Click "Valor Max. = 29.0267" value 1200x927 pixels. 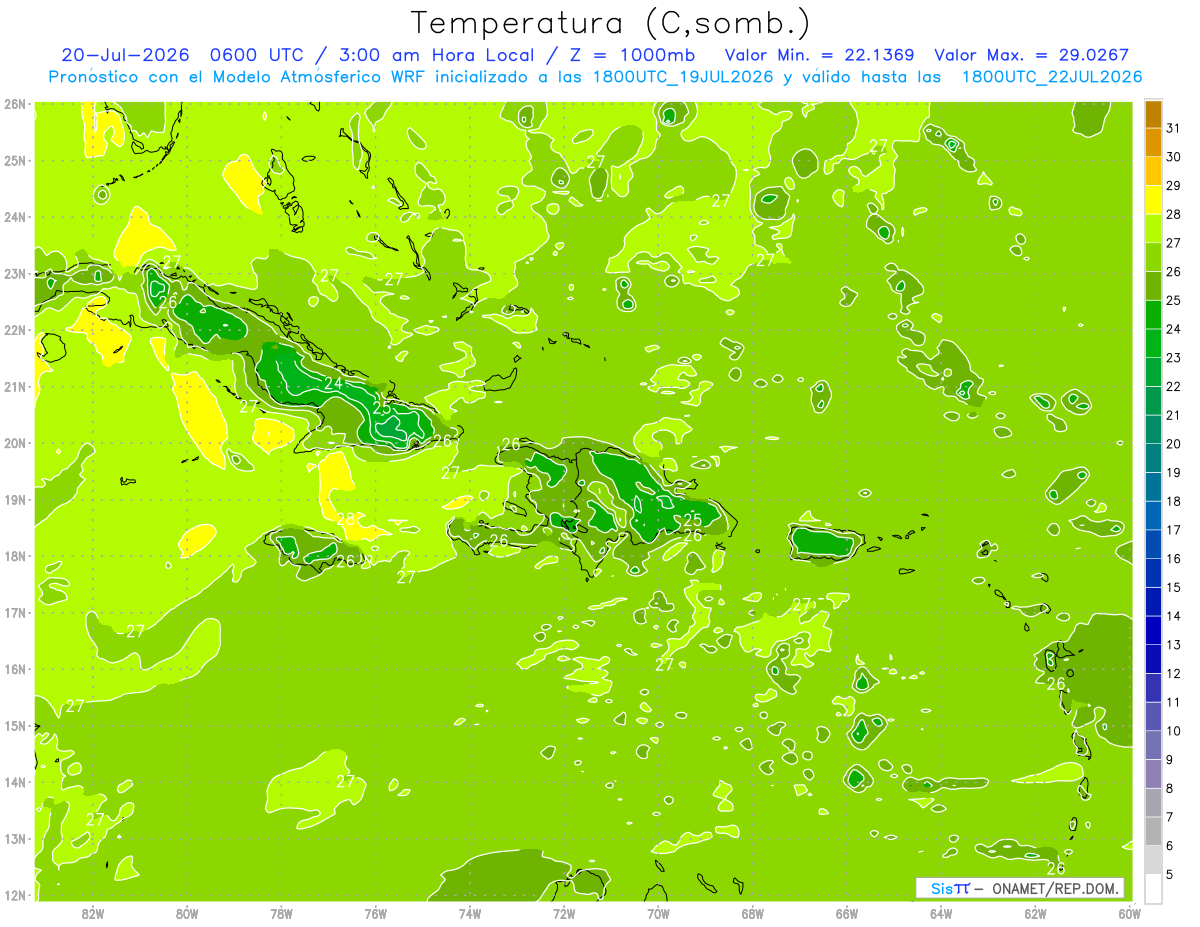(x=1031, y=55)
